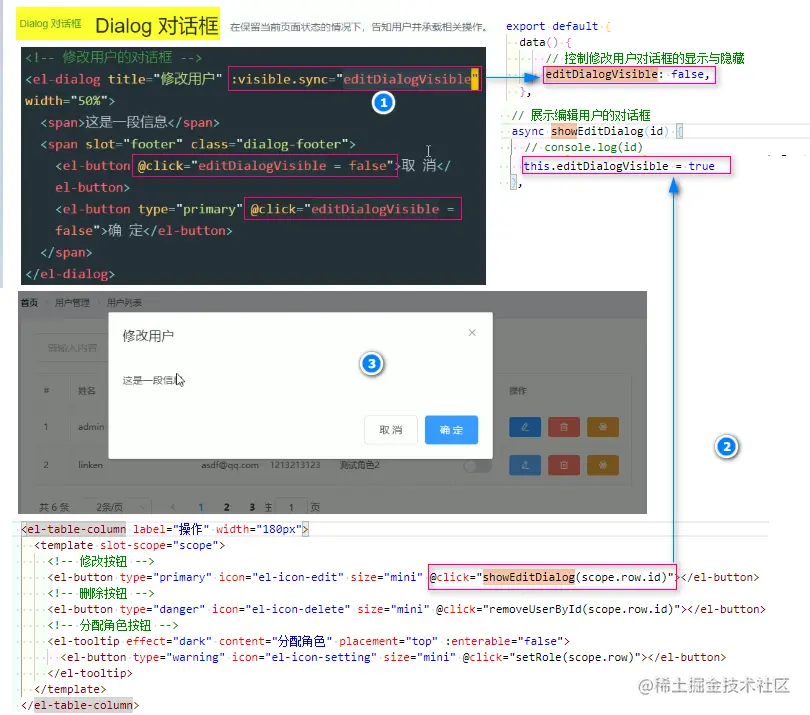Click the editDialogVisible: false code line

point(628,74)
